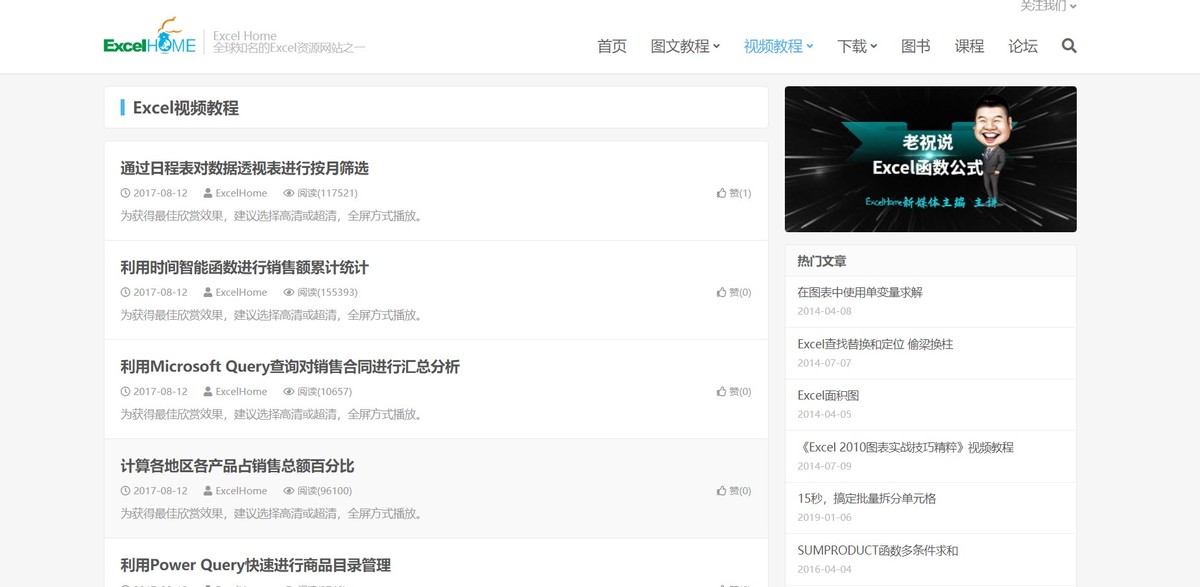Select 论坛 from the top menu
This screenshot has height=587, width=1200.
1022,46
